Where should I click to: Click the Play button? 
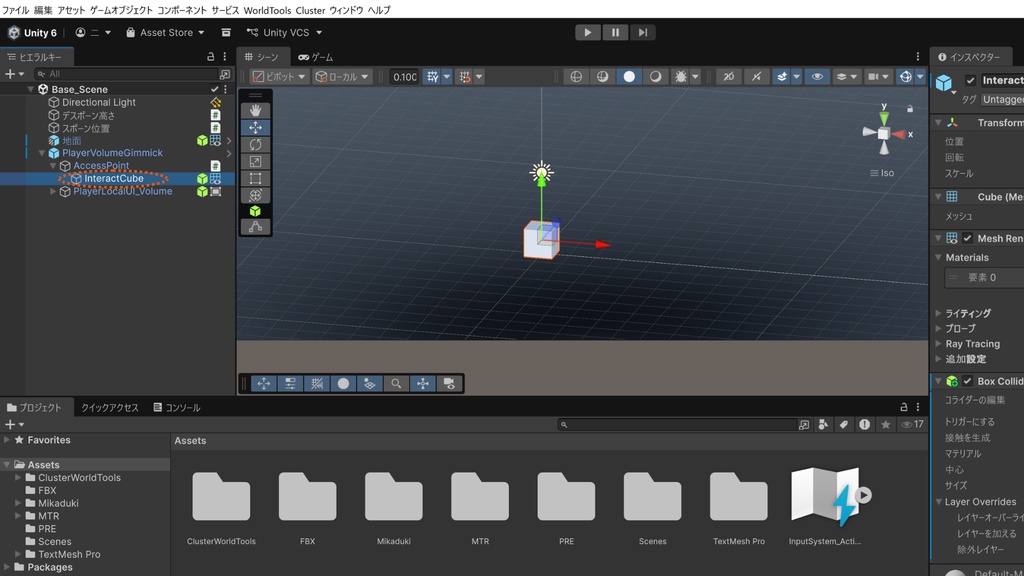pyautogui.click(x=588, y=33)
